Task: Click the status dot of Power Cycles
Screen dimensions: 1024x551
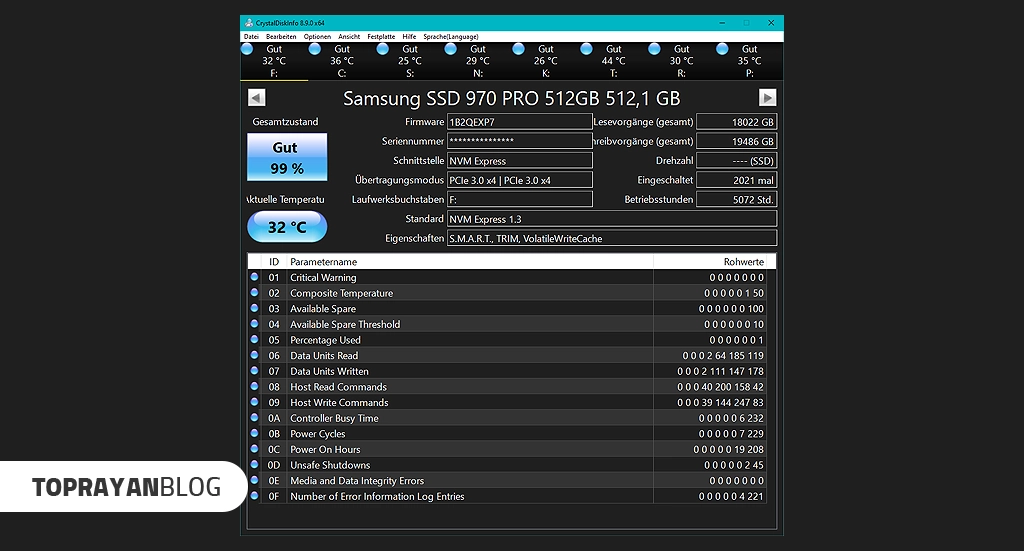Action: [x=255, y=433]
